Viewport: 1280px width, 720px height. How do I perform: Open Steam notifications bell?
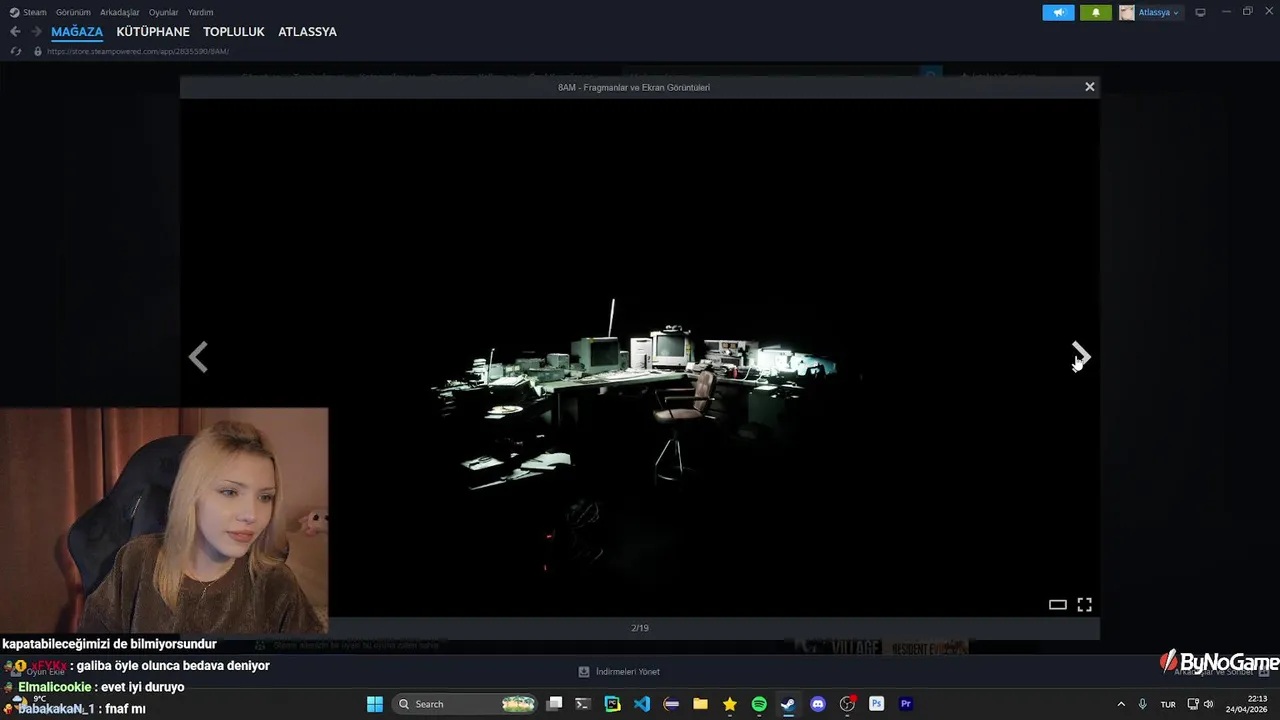pos(1095,12)
